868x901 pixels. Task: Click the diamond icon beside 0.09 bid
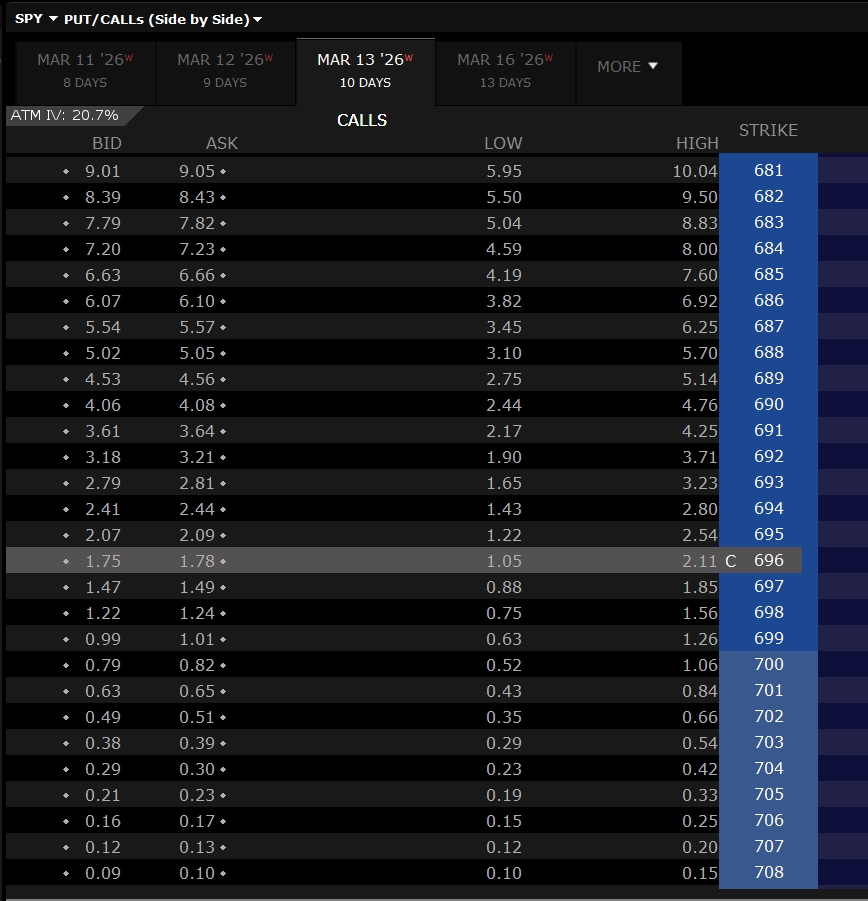[66, 874]
